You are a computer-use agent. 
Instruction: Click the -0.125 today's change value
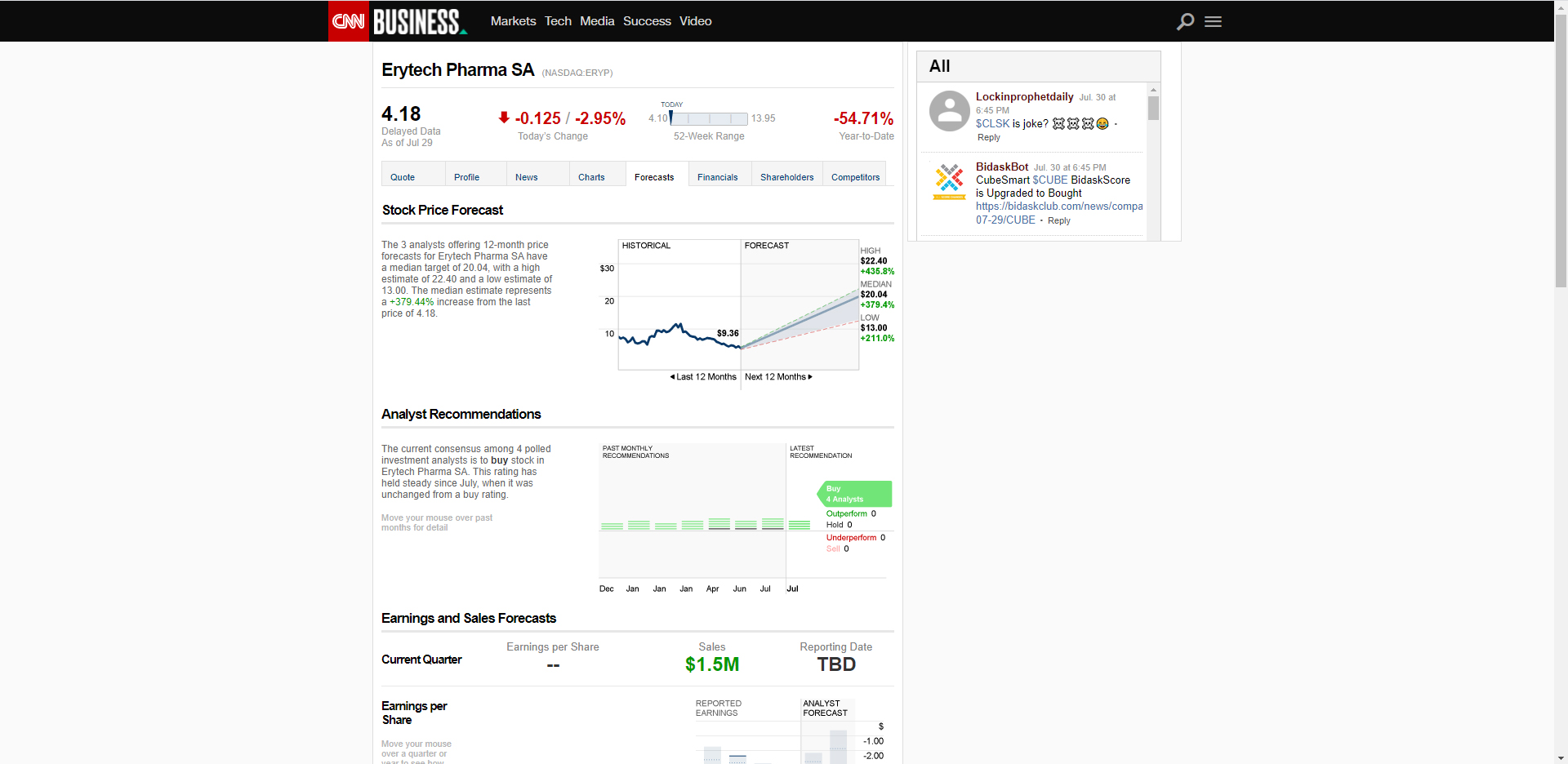(x=537, y=118)
